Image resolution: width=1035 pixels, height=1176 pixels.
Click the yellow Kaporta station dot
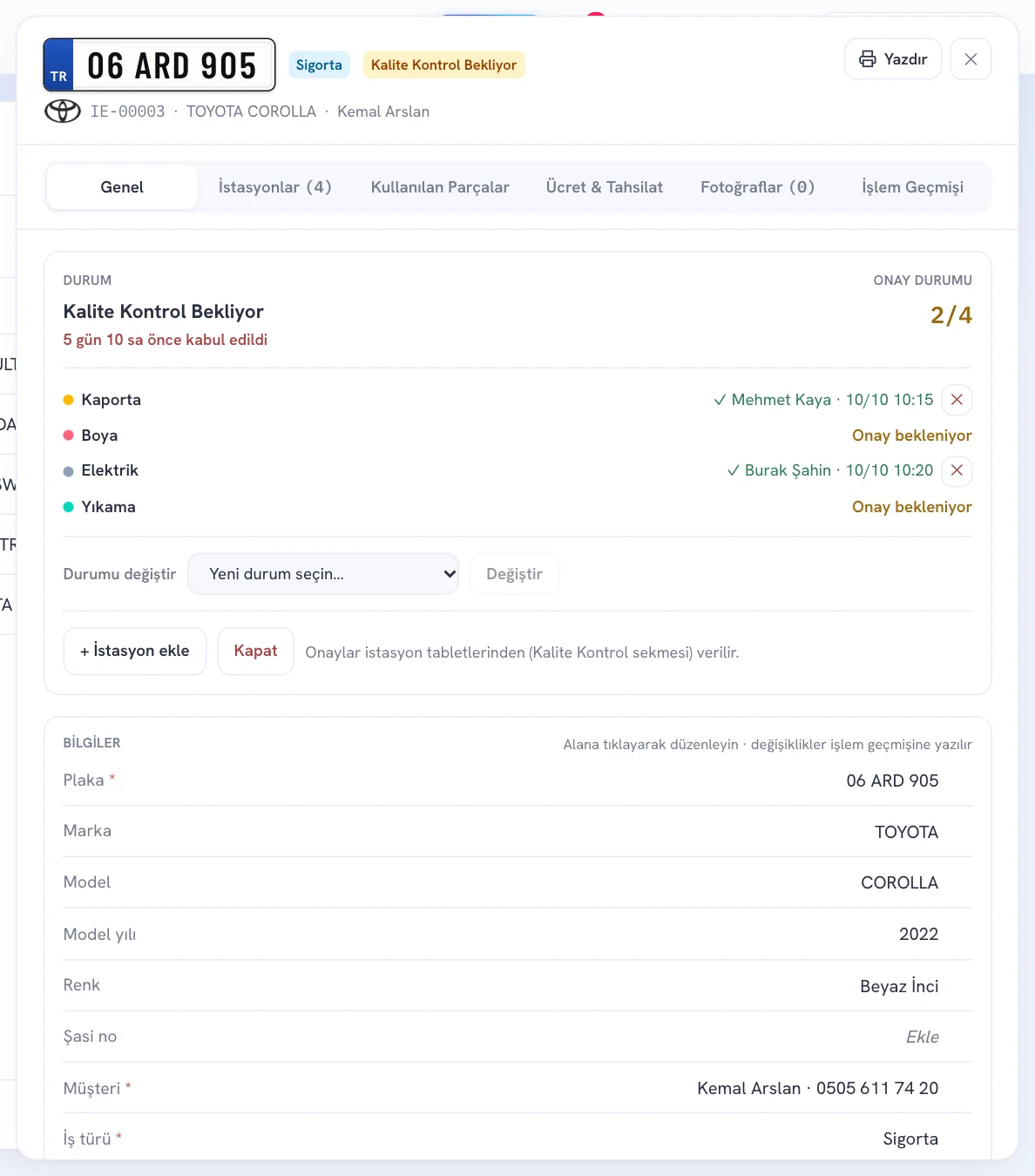click(x=69, y=400)
